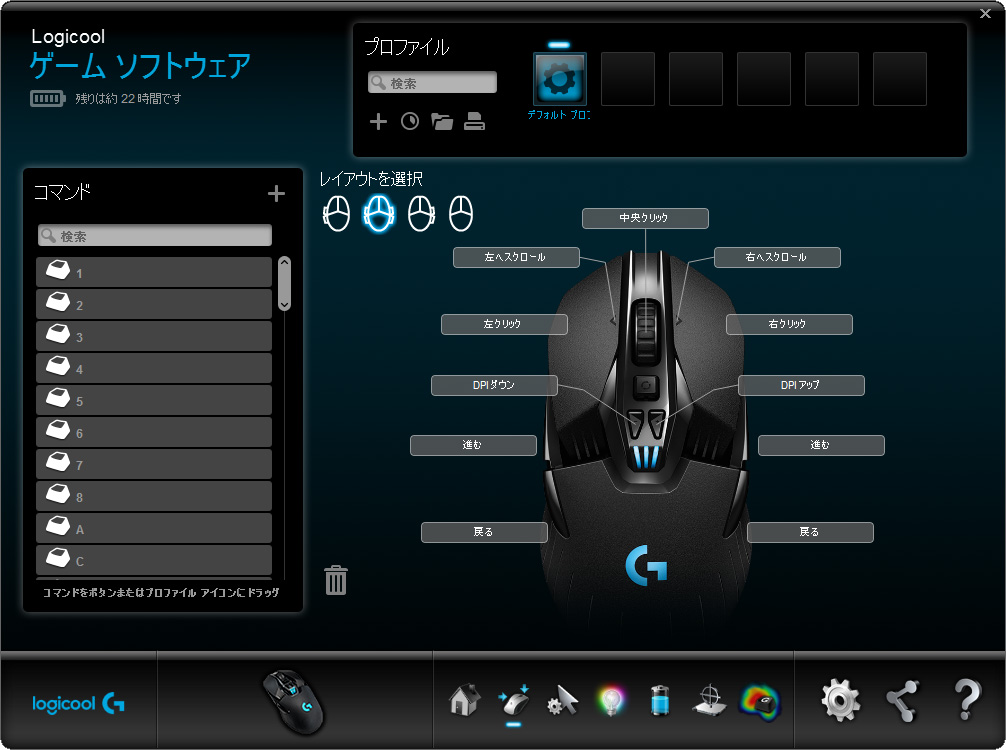
Task: Select the first mouse layout icon
Action: click(x=336, y=214)
